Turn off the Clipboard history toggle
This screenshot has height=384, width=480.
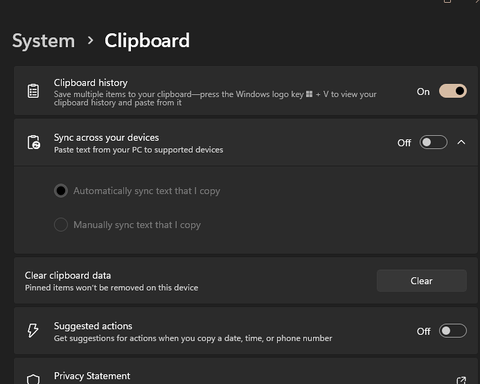tap(453, 91)
